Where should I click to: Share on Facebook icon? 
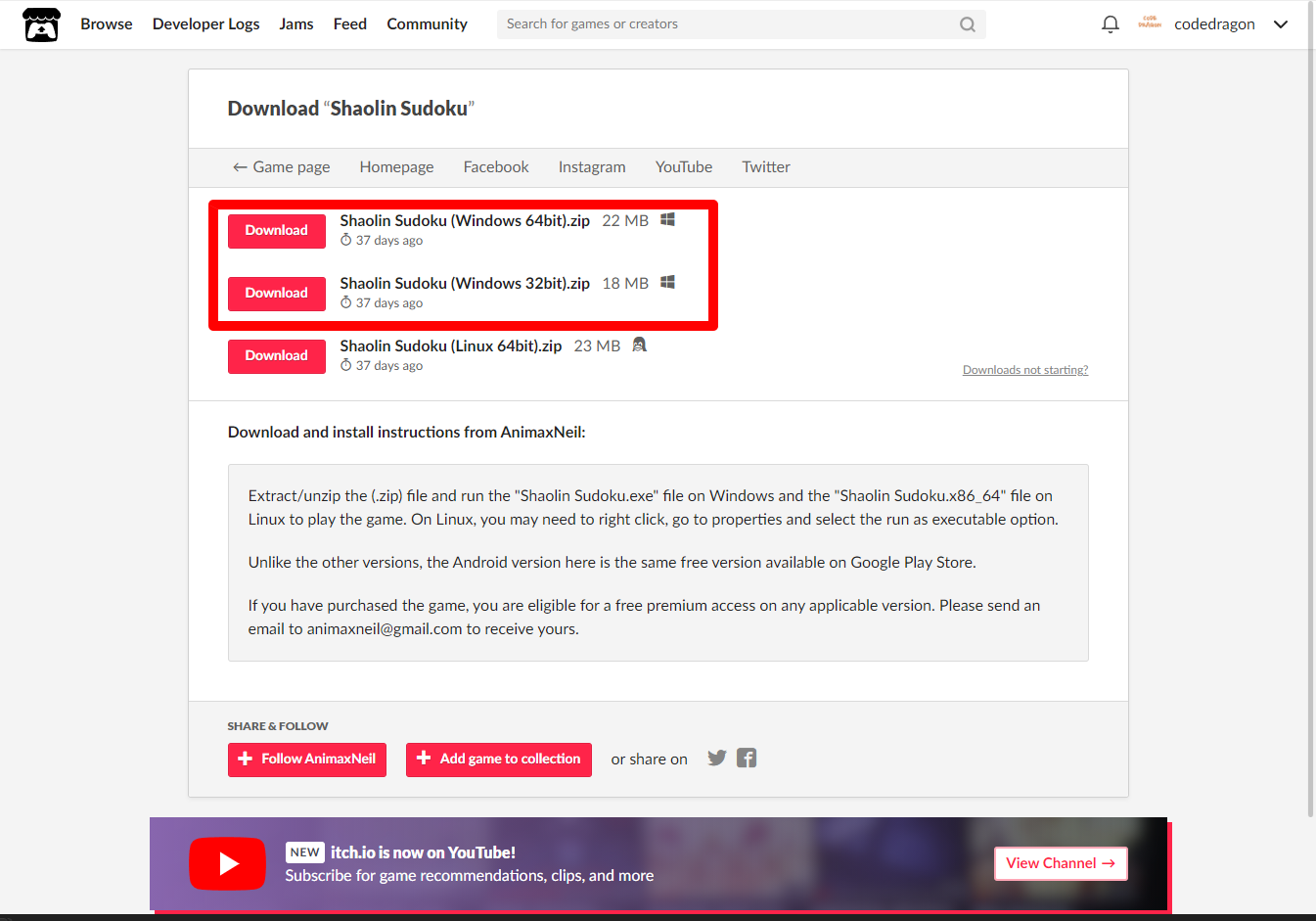point(747,758)
